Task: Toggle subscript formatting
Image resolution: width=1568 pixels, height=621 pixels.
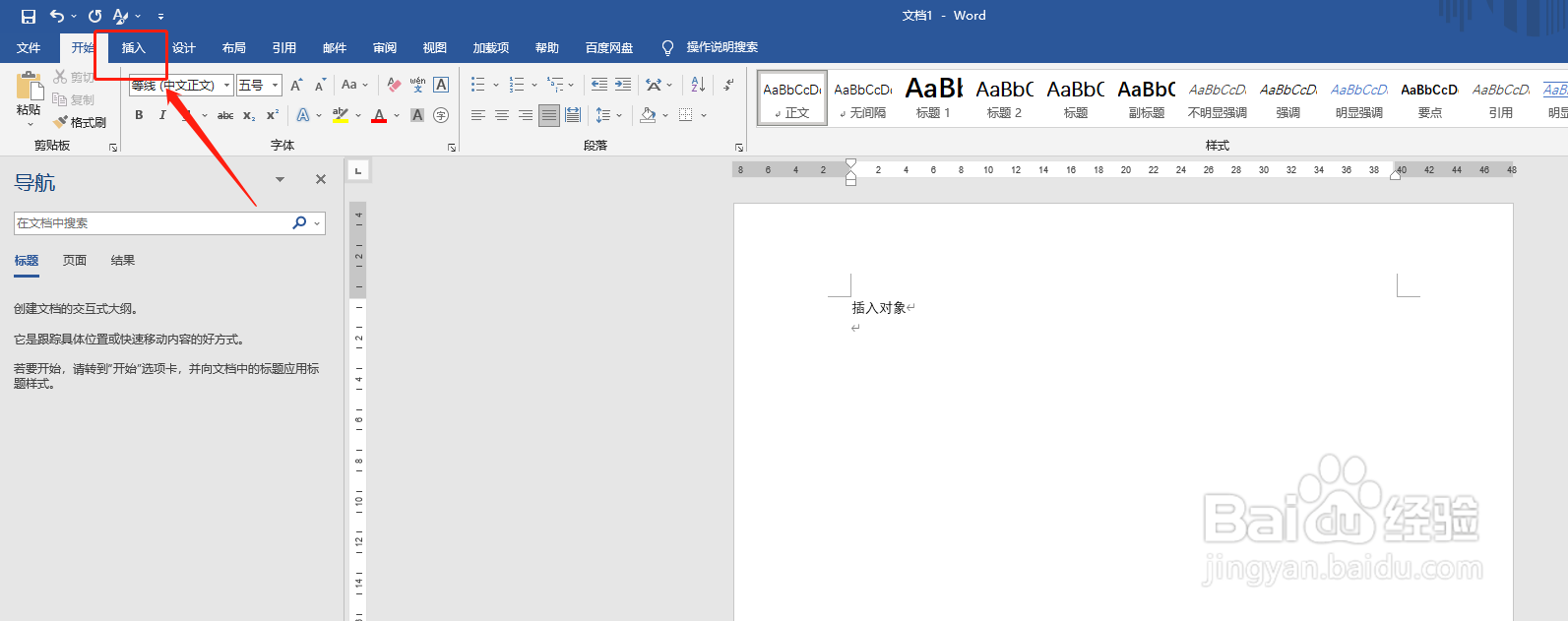Action: tap(249, 115)
